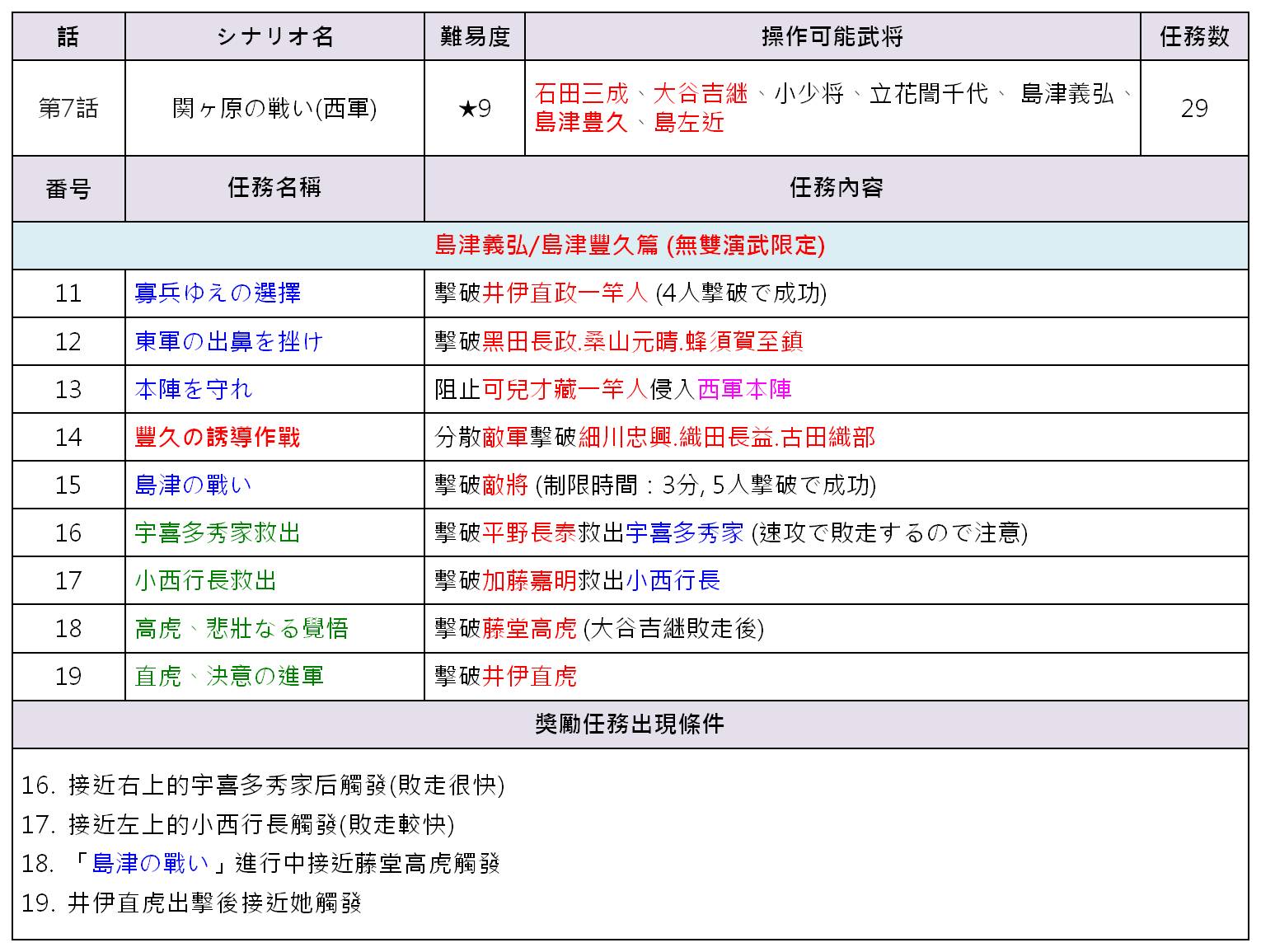Select the 第7話 cell
The image size is (1261, 952).
coord(68,108)
